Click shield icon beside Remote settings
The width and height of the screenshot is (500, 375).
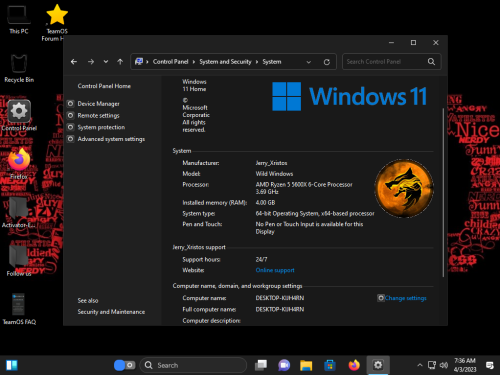(70, 115)
